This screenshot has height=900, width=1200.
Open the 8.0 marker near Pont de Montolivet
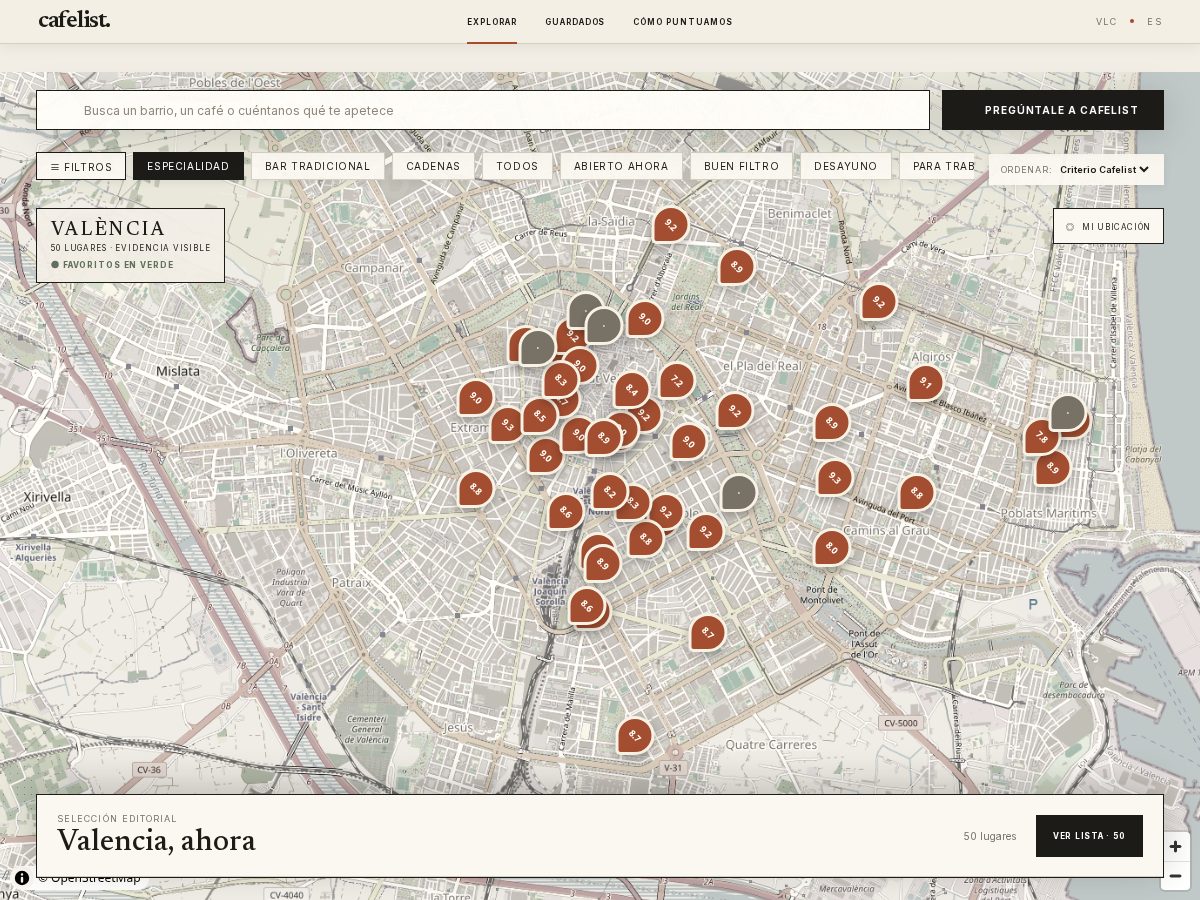coord(831,548)
